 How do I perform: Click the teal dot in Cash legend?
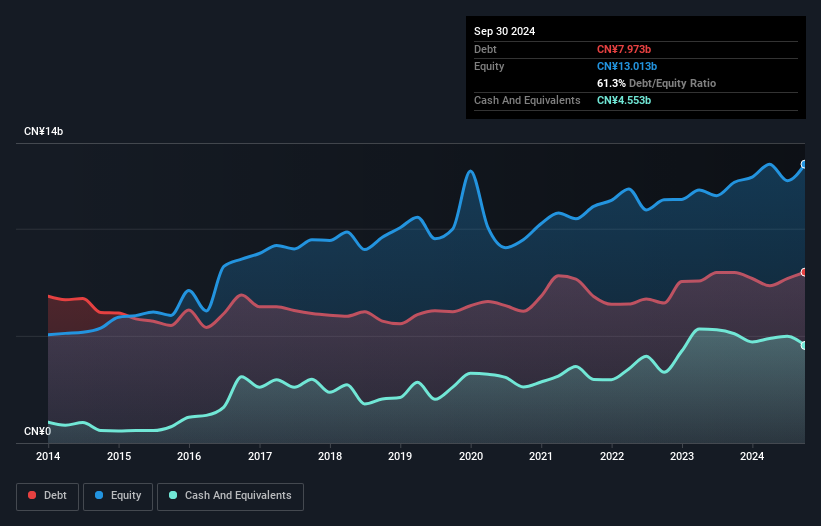tap(173, 495)
